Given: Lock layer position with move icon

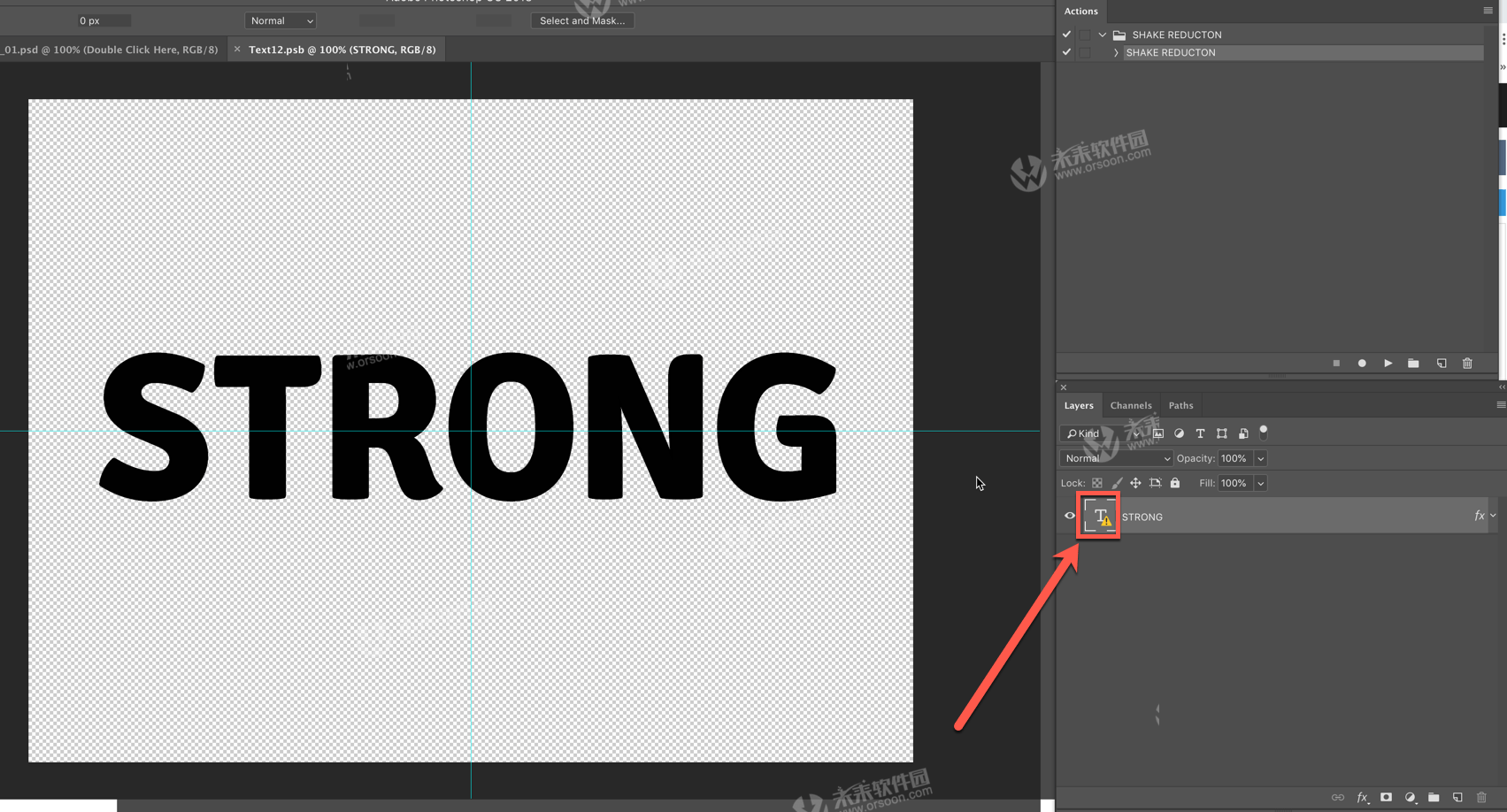Looking at the screenshot, I should pos(1135,483).
